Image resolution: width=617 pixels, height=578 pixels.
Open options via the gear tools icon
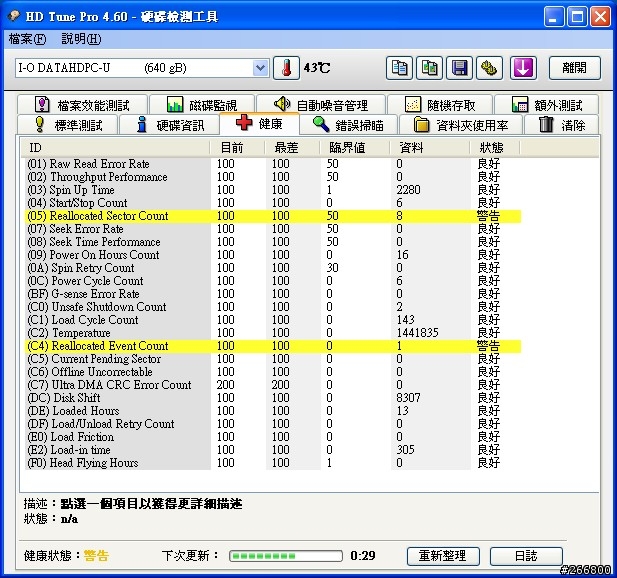coord(489,68)
